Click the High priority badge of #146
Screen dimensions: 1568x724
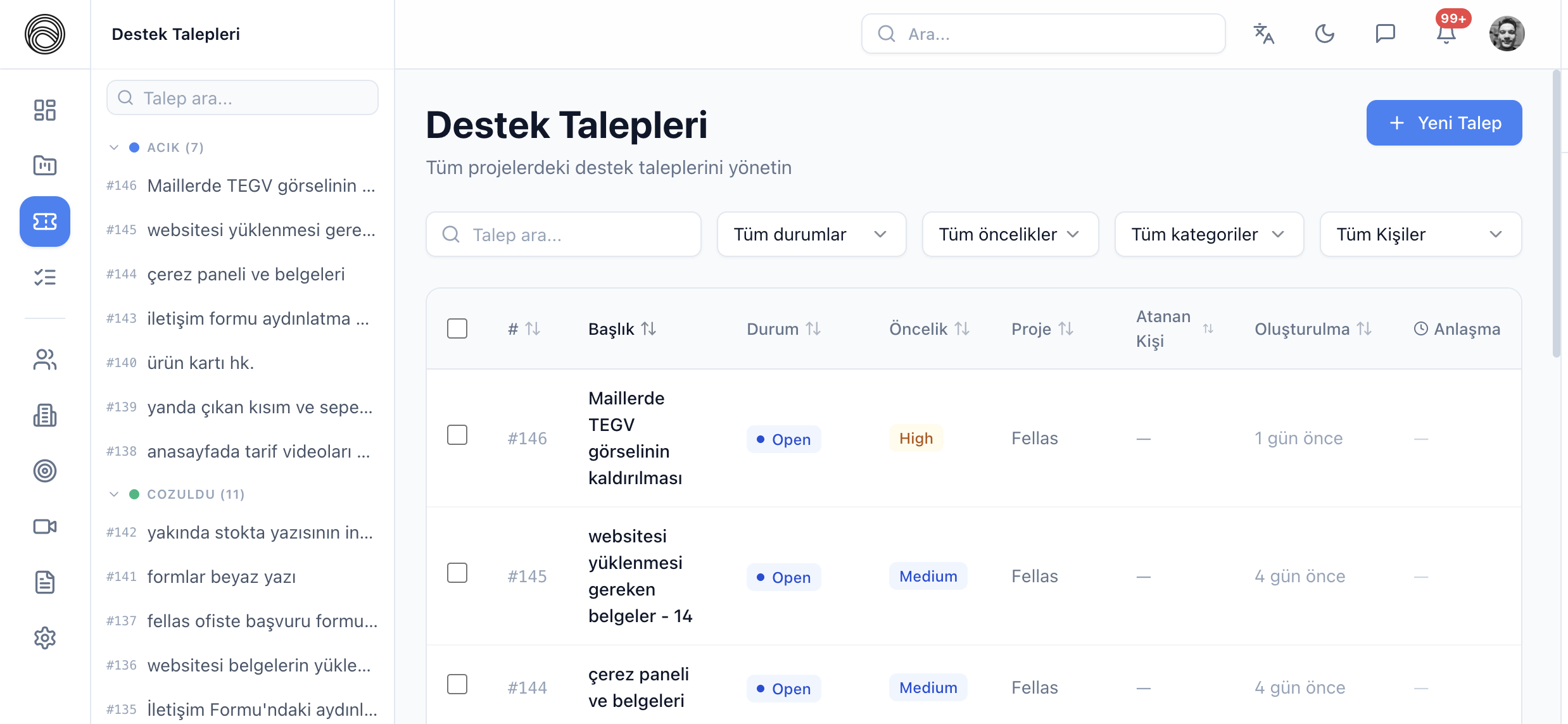click(916, 438)
